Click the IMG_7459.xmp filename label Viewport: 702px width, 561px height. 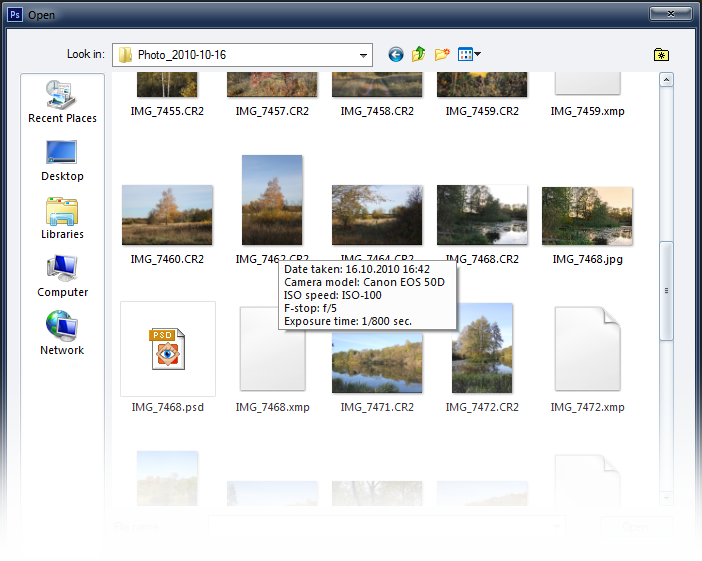tap(587, 111)
